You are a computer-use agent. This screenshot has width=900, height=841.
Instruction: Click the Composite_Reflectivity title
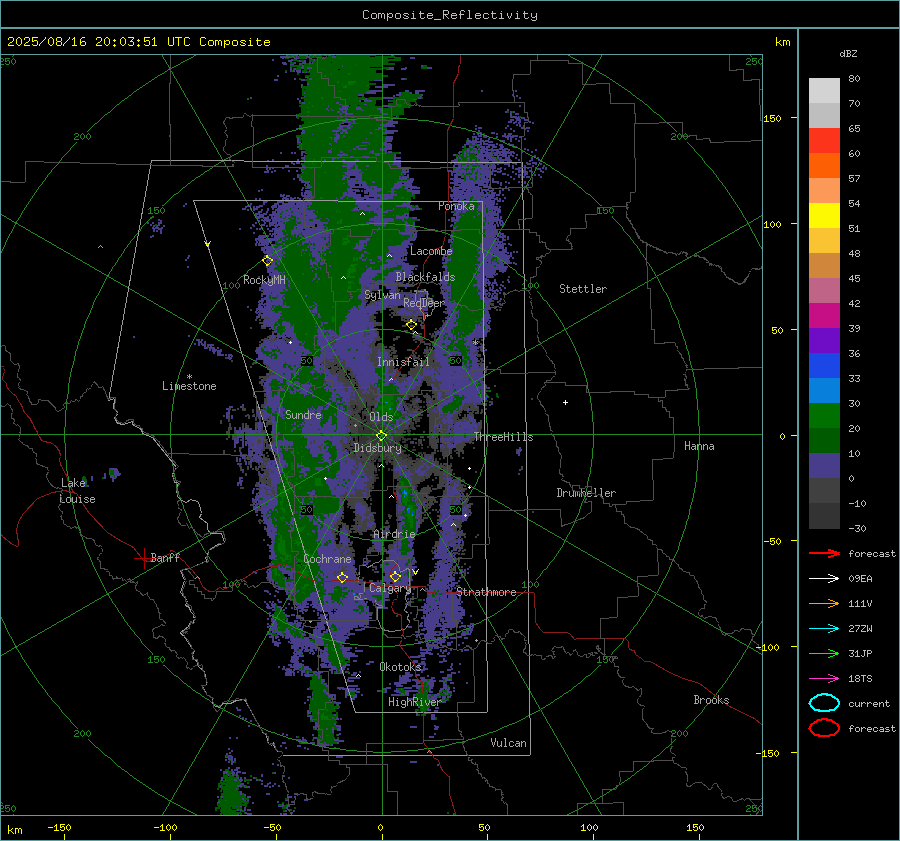449,15
